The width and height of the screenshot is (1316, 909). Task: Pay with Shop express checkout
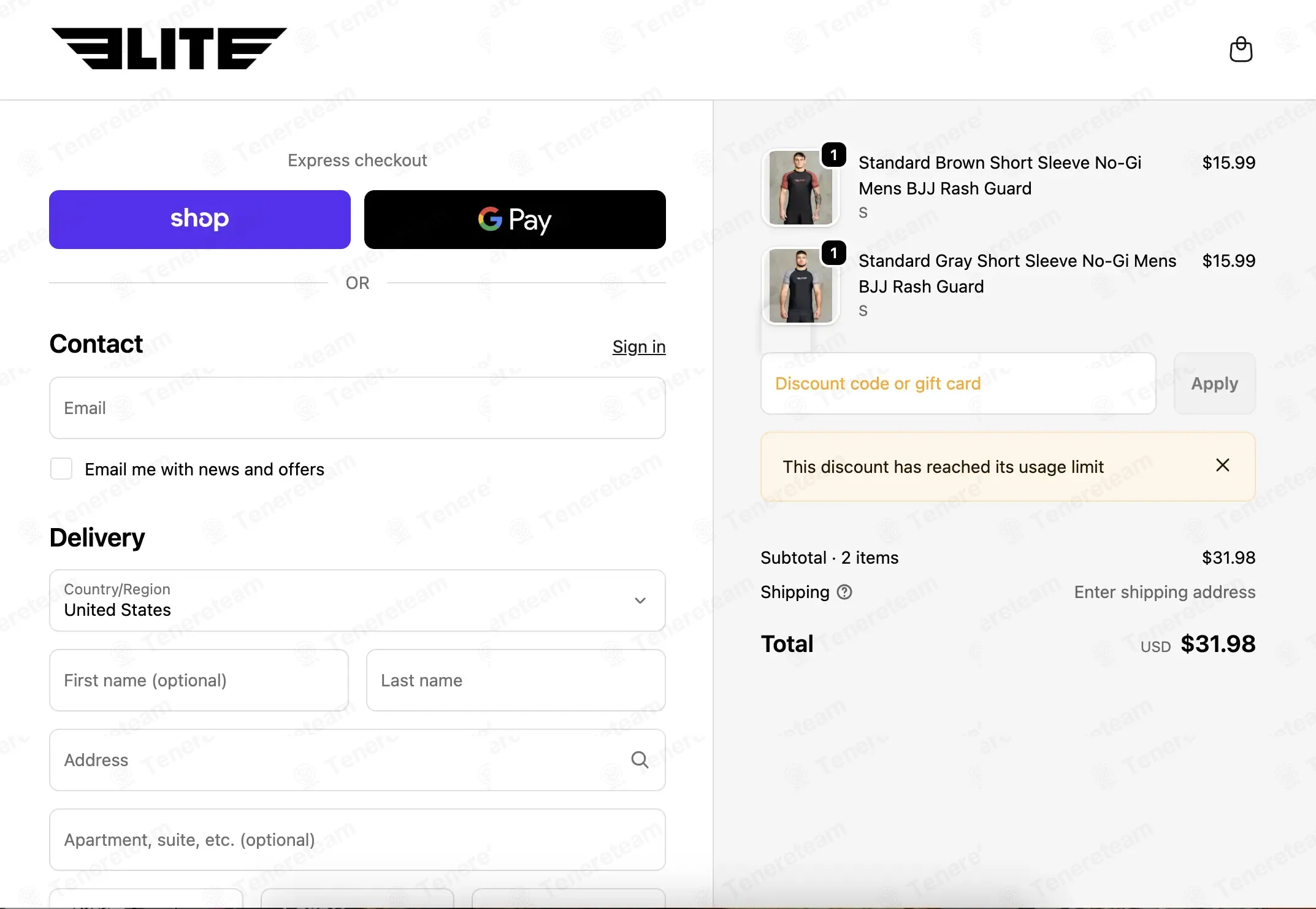click(x=200, y=220)
